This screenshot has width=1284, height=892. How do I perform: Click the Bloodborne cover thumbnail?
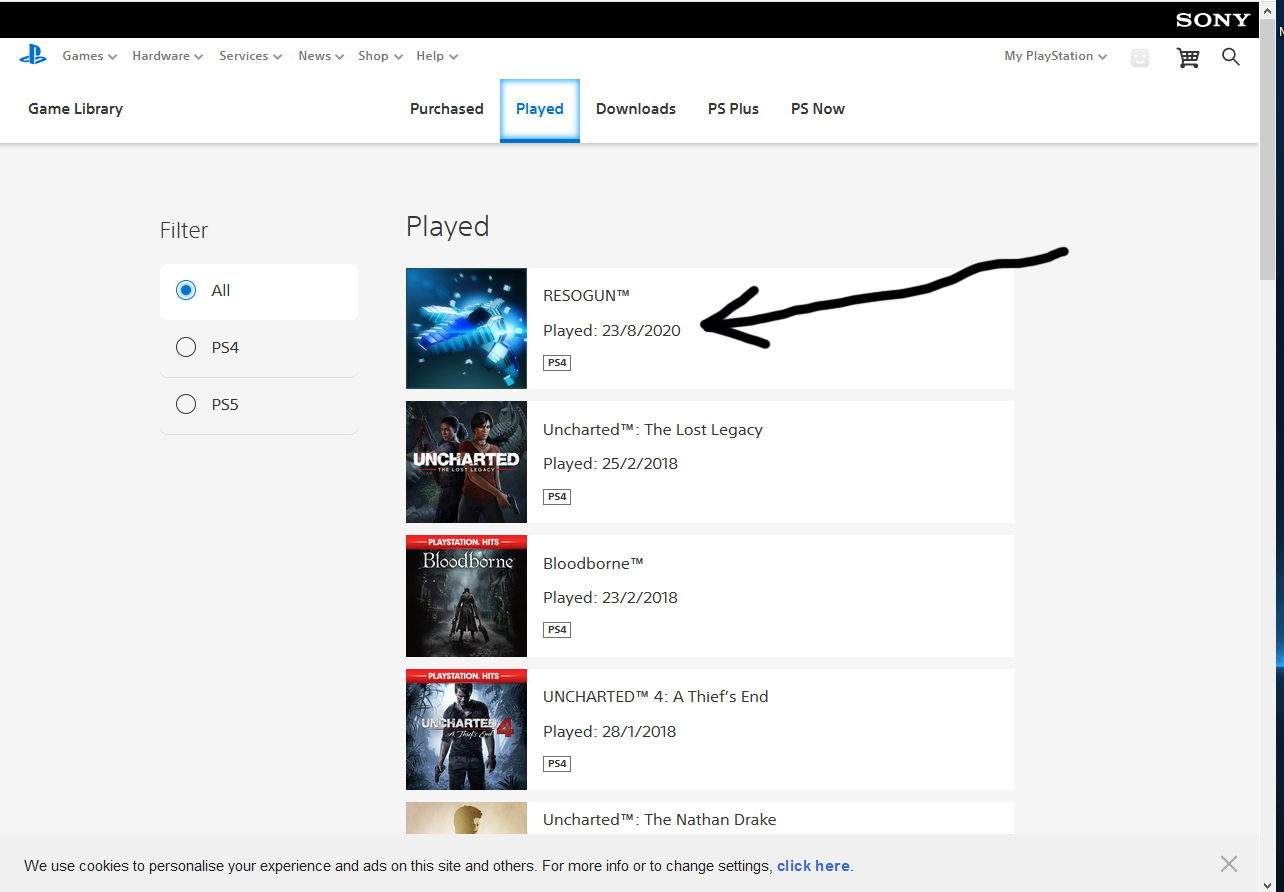click(x=466, y=596)
